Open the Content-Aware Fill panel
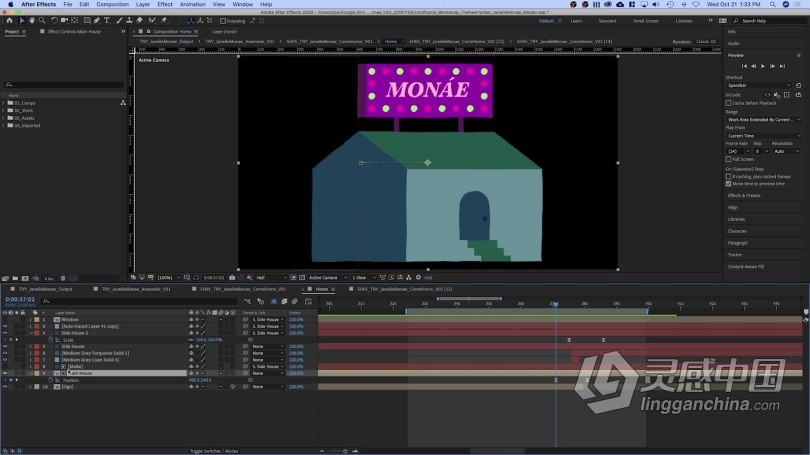810x455 pixels. [x=745, y=266]
